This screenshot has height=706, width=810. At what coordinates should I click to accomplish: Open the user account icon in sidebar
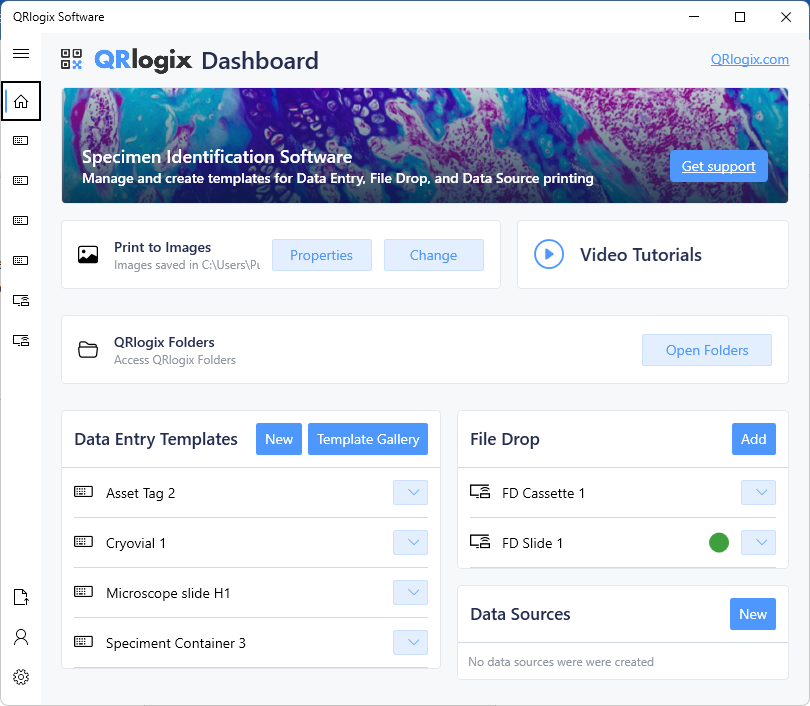21,637
